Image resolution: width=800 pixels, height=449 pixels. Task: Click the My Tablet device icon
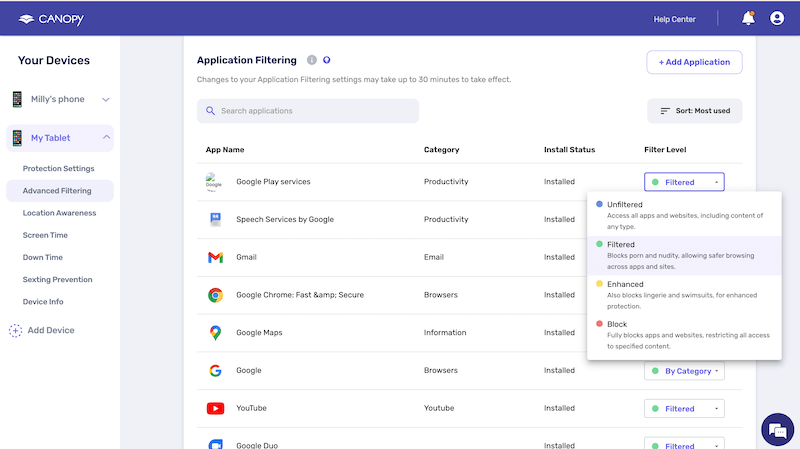pyautogui.click(x=17, y=138)
